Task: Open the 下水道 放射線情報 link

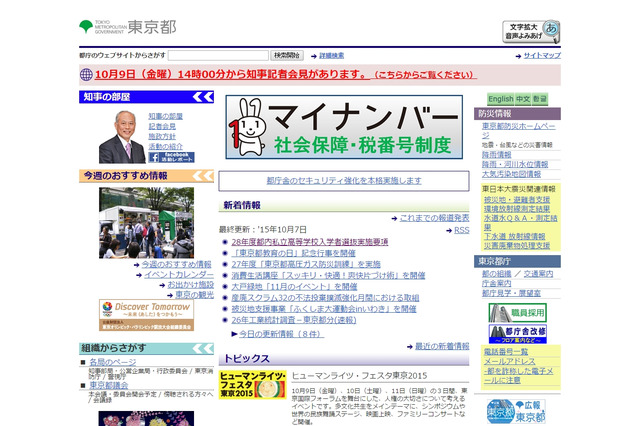Action: tap(514, 236)
